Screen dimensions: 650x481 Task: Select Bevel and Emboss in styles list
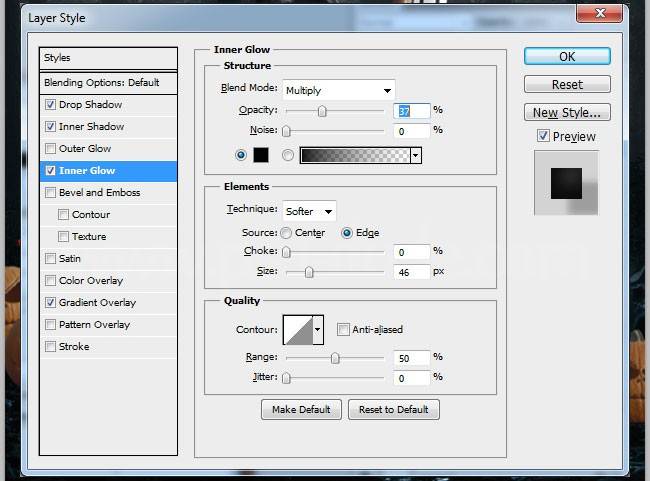pos(99,193)
